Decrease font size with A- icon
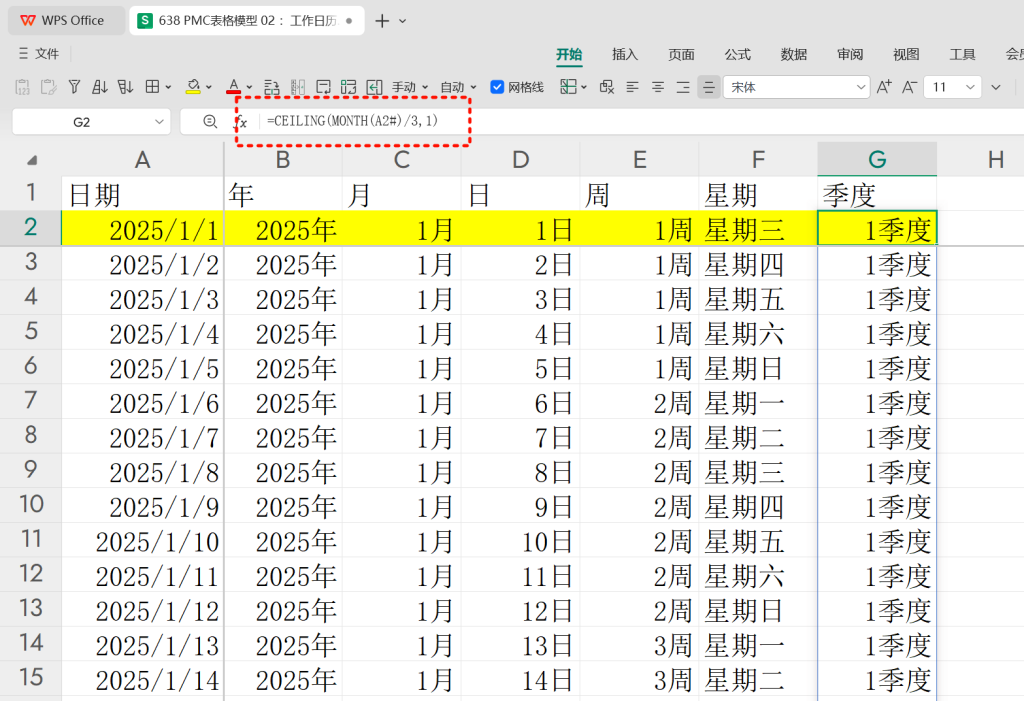This screenshot has width=1024, height=701. click(909, 87)
